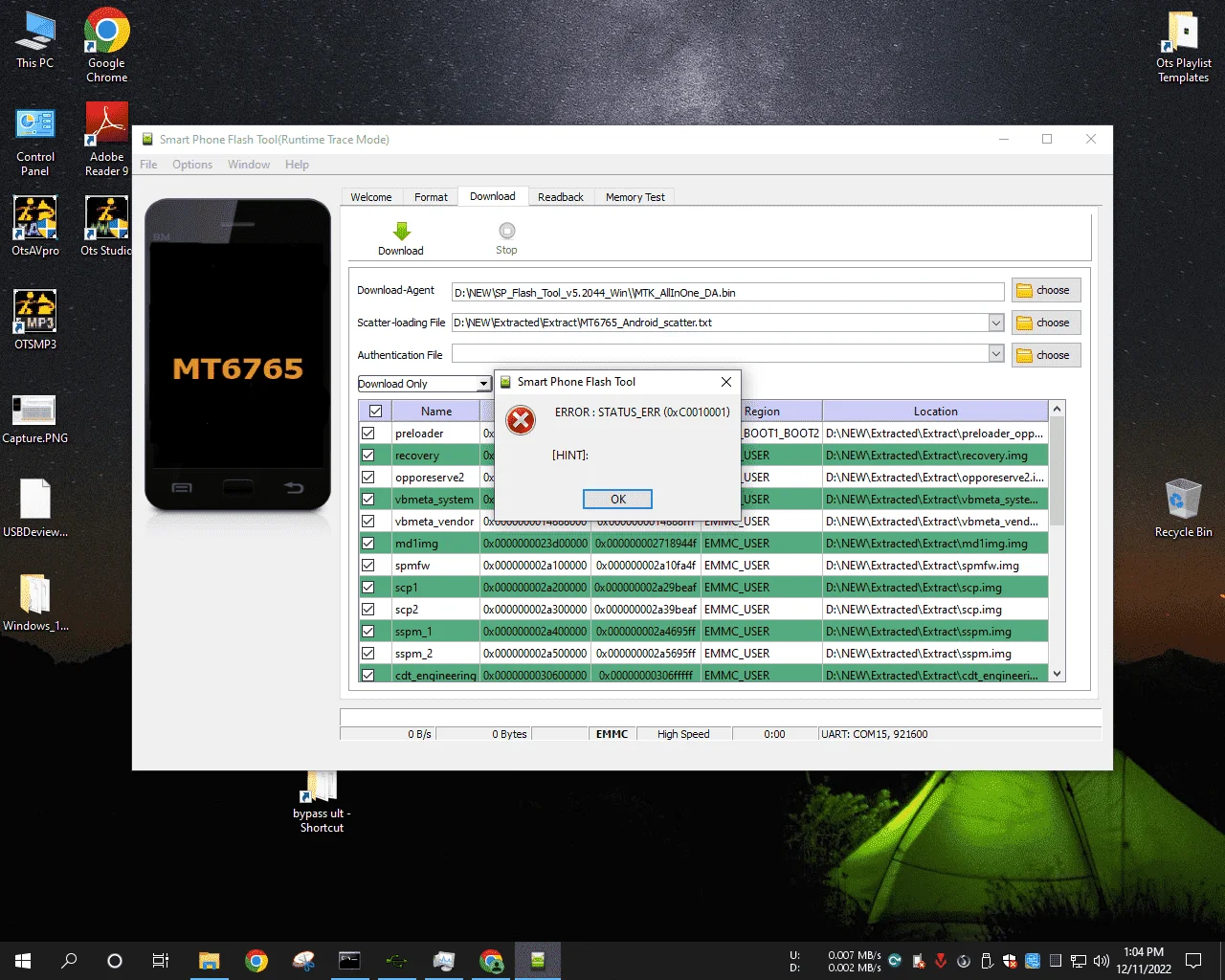Open the Download Only mode combo box

point(424,384)
